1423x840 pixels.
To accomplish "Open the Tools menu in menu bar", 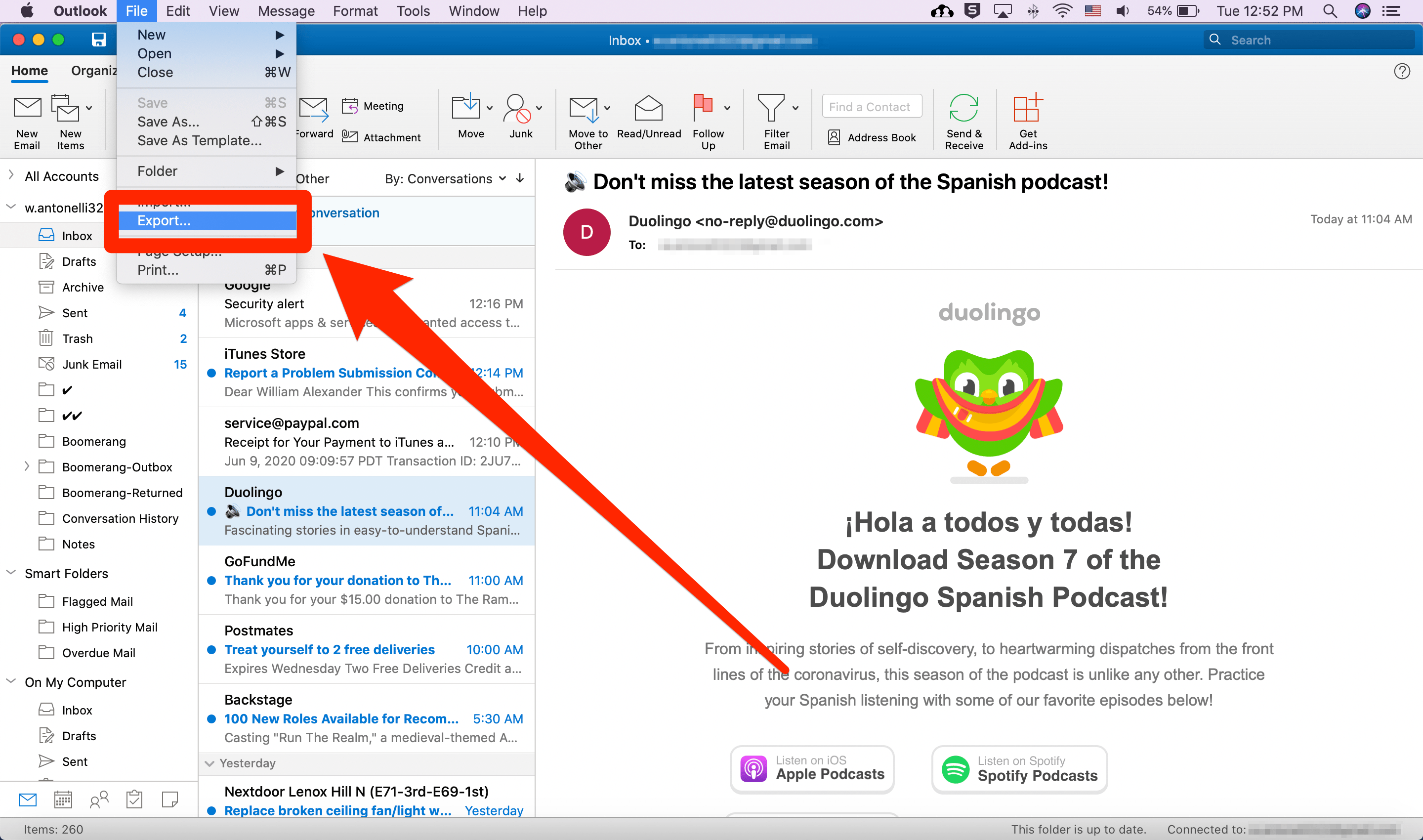I will pyautogui.click(x=413, y=11).
